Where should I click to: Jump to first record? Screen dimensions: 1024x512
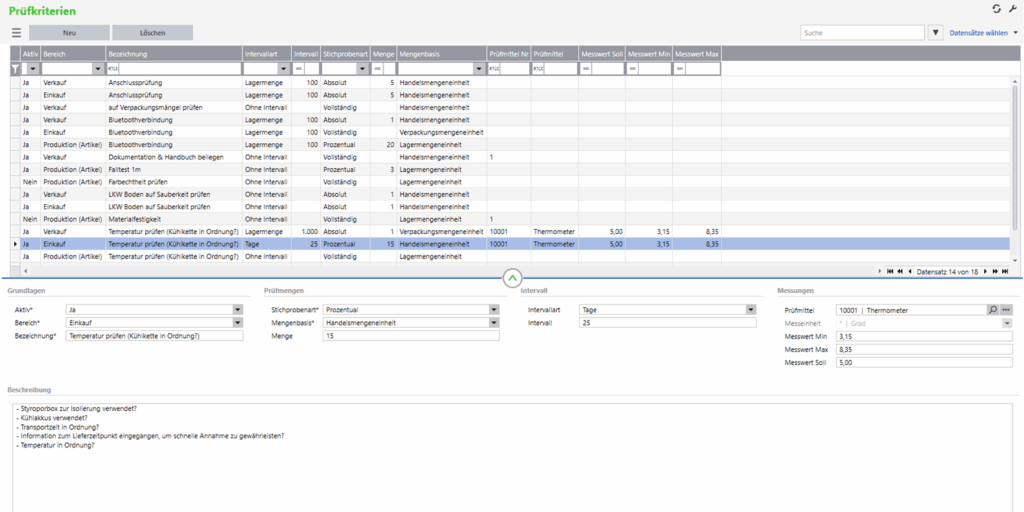[890, 271]
